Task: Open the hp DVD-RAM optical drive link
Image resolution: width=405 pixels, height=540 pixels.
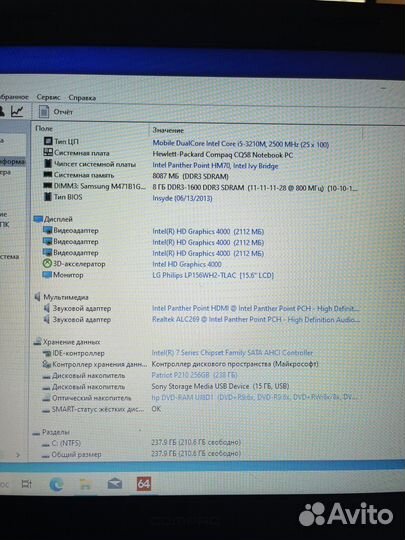Action: 254,397
